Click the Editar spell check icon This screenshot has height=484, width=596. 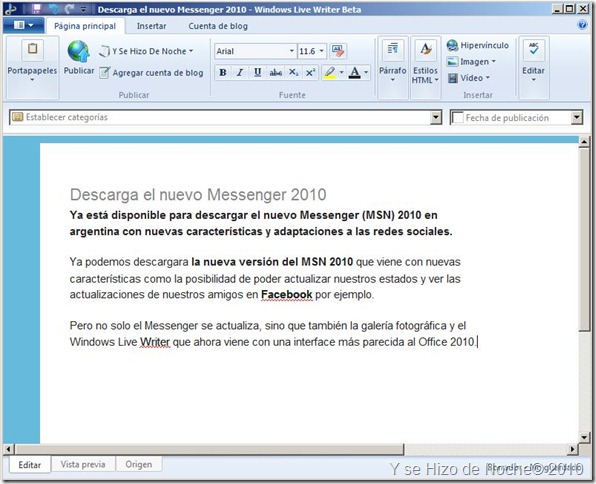click(534, 49)
